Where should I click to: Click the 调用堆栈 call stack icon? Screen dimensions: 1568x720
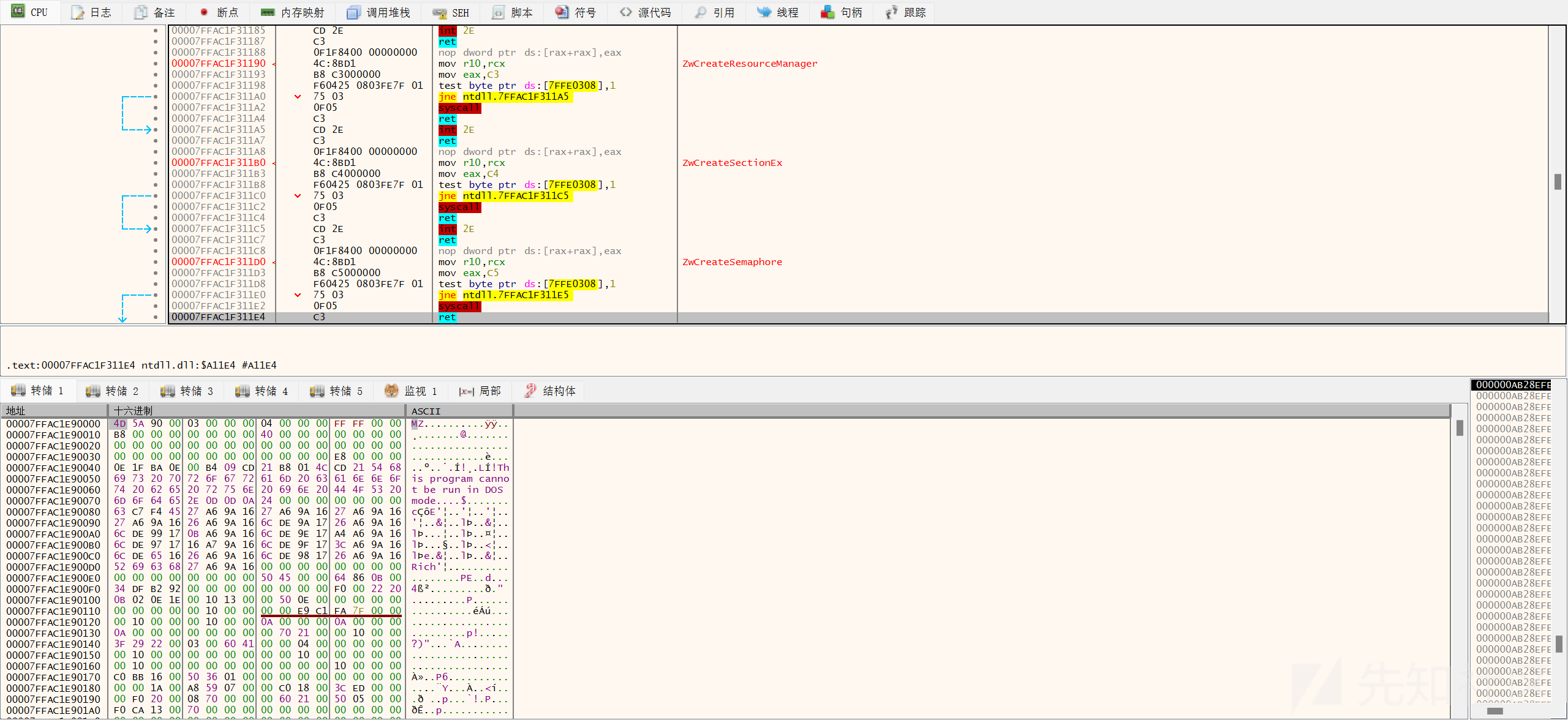click(x=353, y=12)
